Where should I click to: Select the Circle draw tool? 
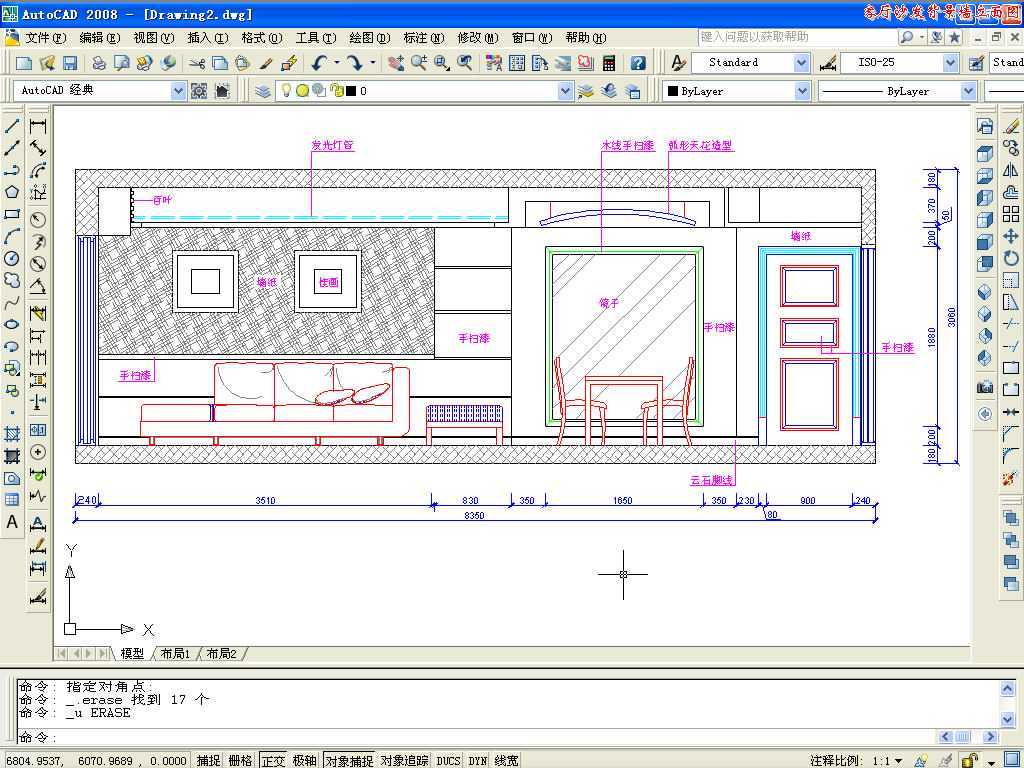[x=12, y=259]
